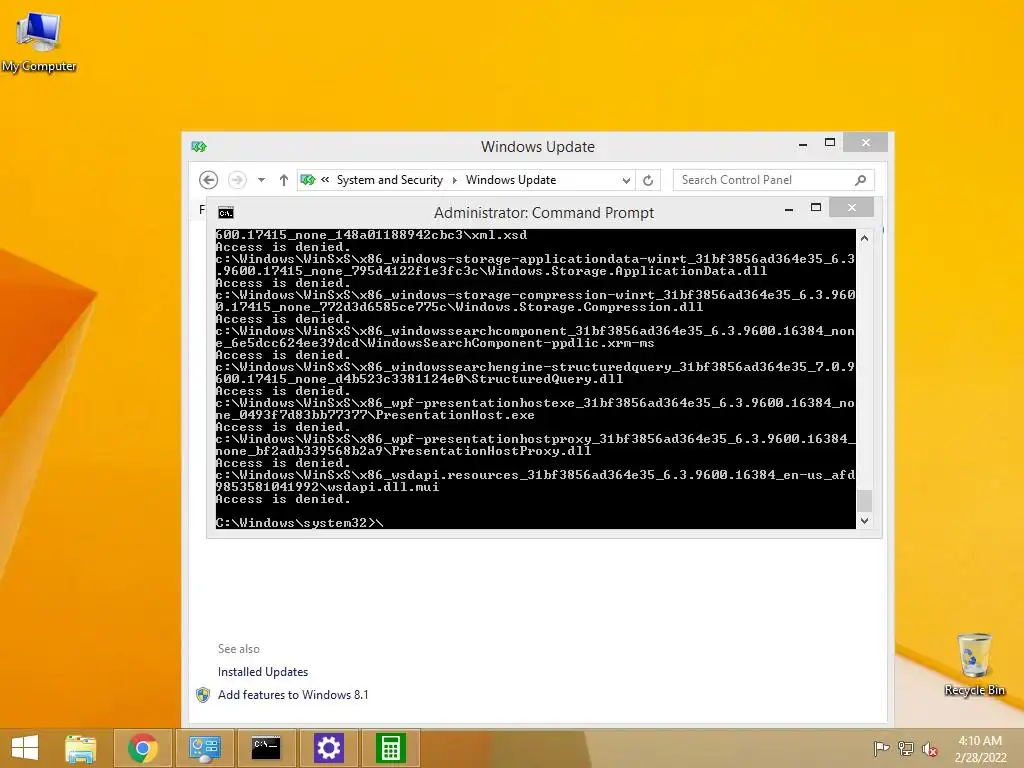The width and height of the screenshot is (1024, 768).
Task: Click the last 'Access is denied.' line
Action: pos(283,499)
